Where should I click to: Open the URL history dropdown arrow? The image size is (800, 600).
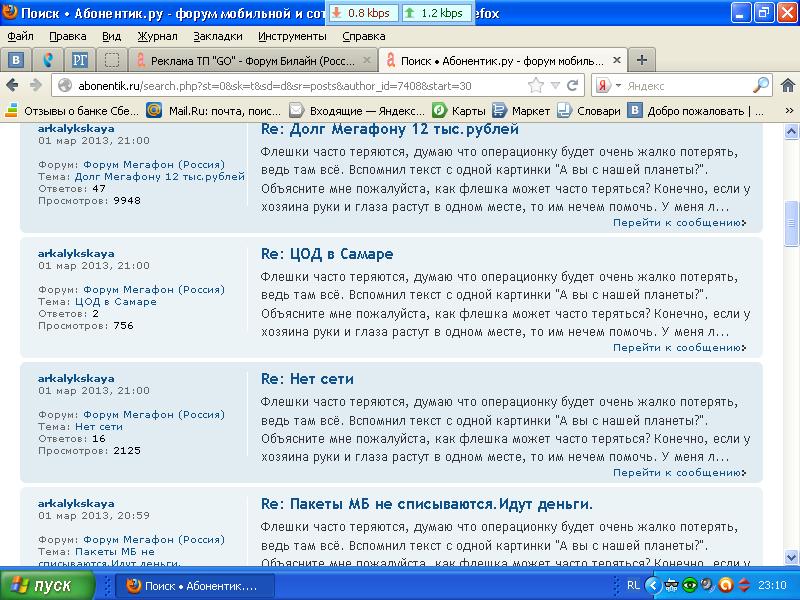coord(555,86)
